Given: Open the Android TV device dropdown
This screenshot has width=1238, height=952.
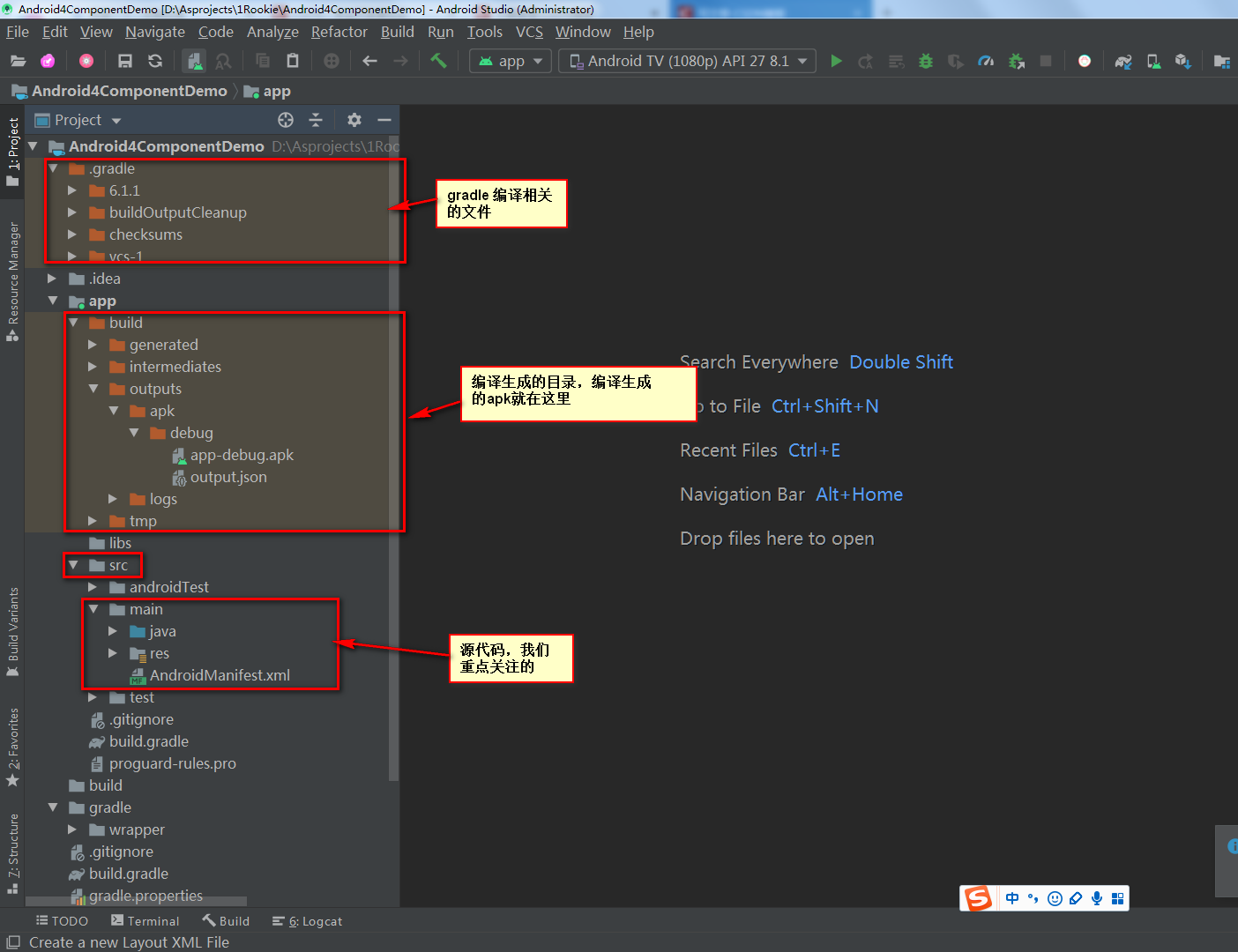Looking at the screenshot, I should (688, 61).
